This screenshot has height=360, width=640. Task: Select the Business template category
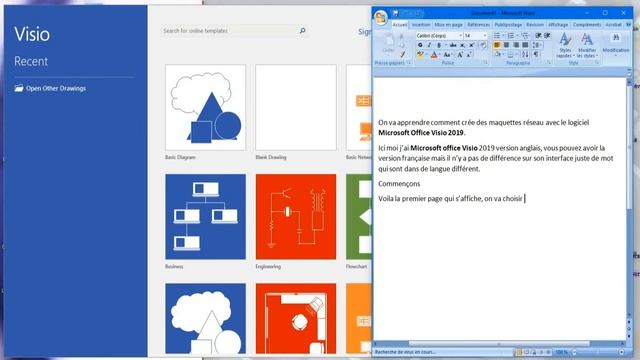[x=205, y=217]
